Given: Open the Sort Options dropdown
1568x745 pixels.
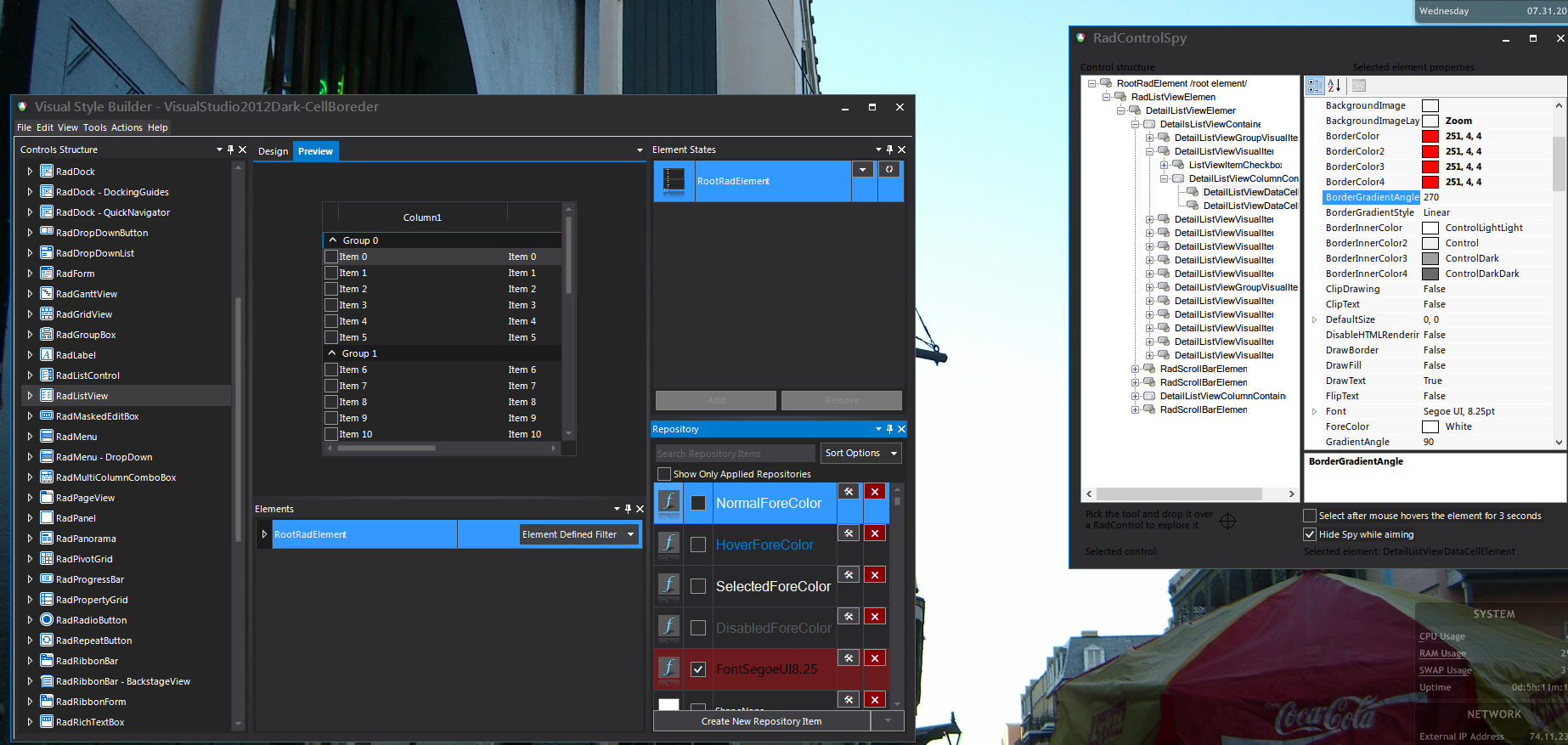Looking at the screenshot, I should click(x=861, y=454).
